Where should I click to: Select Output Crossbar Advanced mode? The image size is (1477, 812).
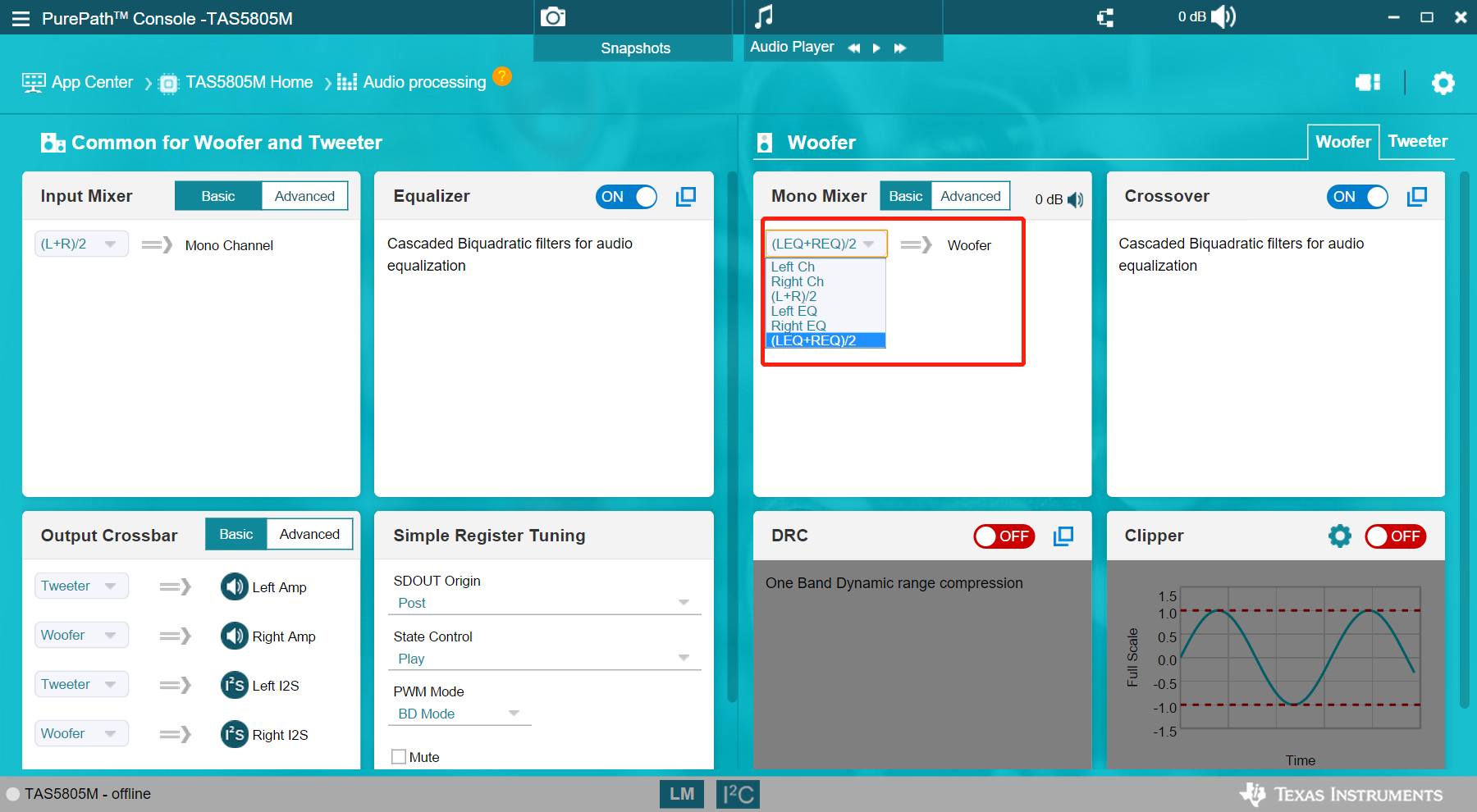click(309, 534)
